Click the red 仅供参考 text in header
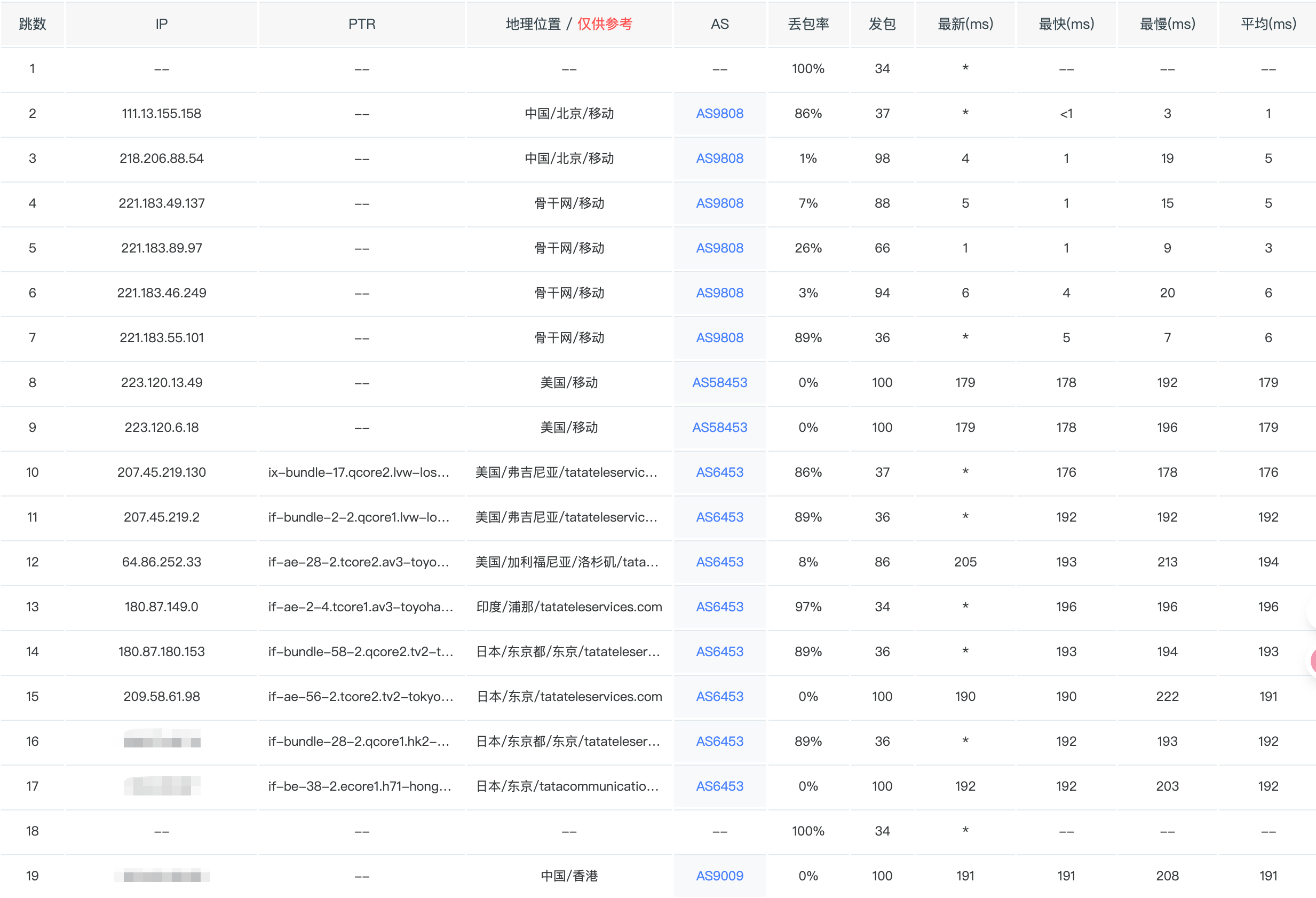This screenshot has width=1316, height=898. pos(604,24)
